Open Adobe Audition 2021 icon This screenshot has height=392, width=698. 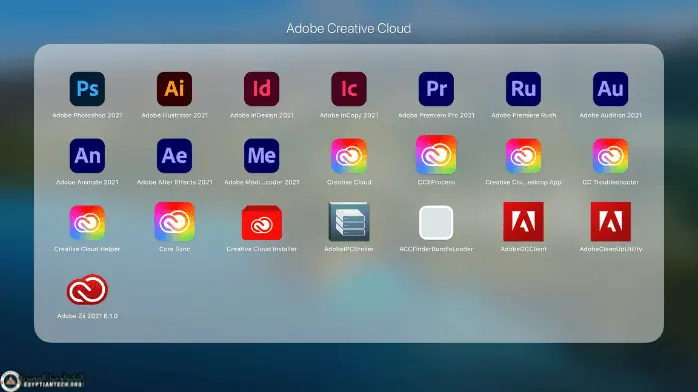(x=611, y=89)
